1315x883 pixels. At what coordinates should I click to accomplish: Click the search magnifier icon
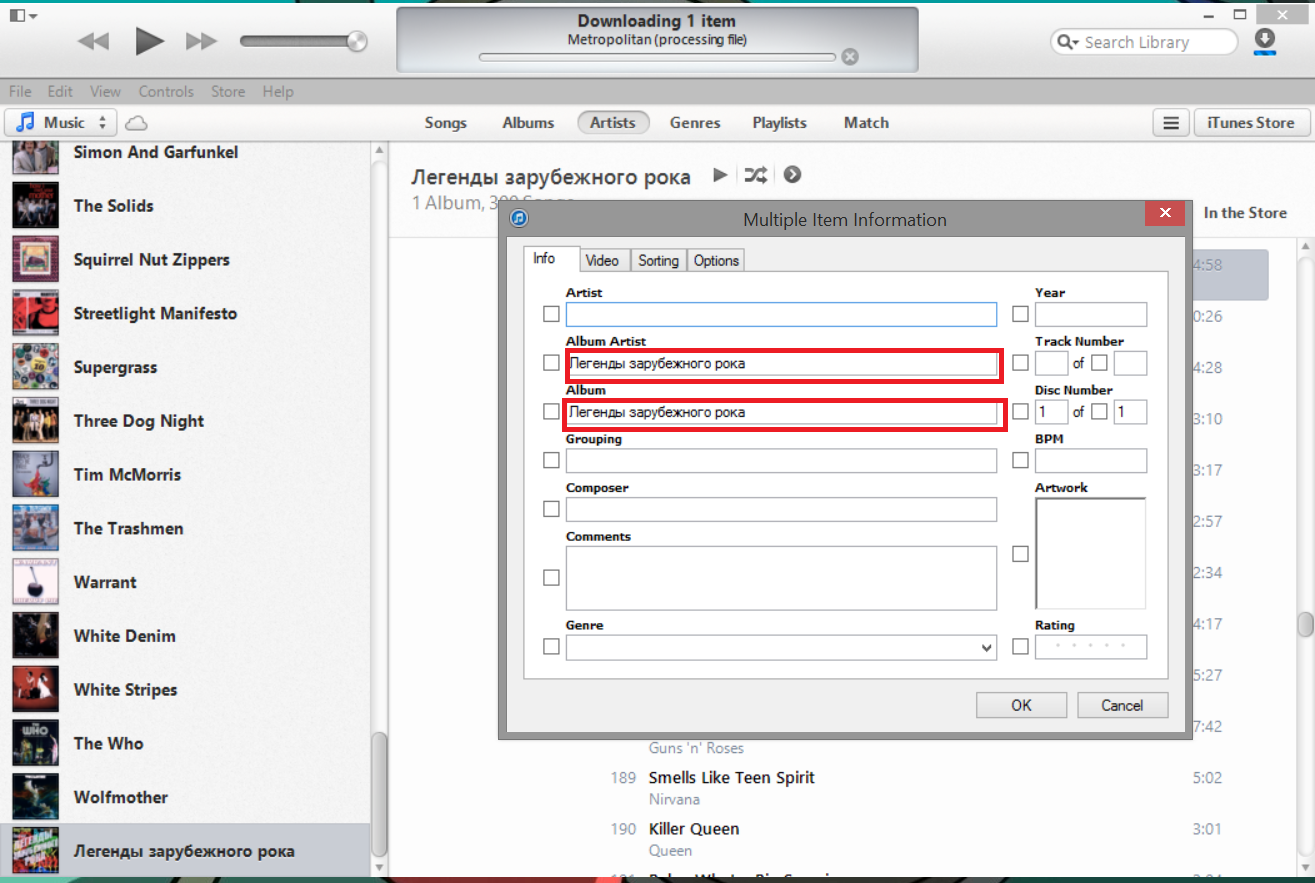1066,42
